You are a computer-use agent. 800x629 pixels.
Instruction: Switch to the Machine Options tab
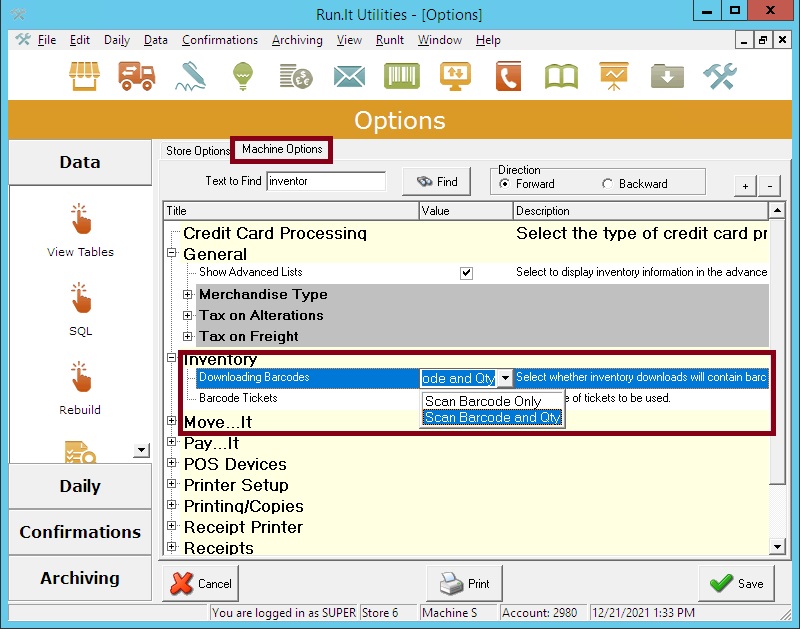[282, 149]
